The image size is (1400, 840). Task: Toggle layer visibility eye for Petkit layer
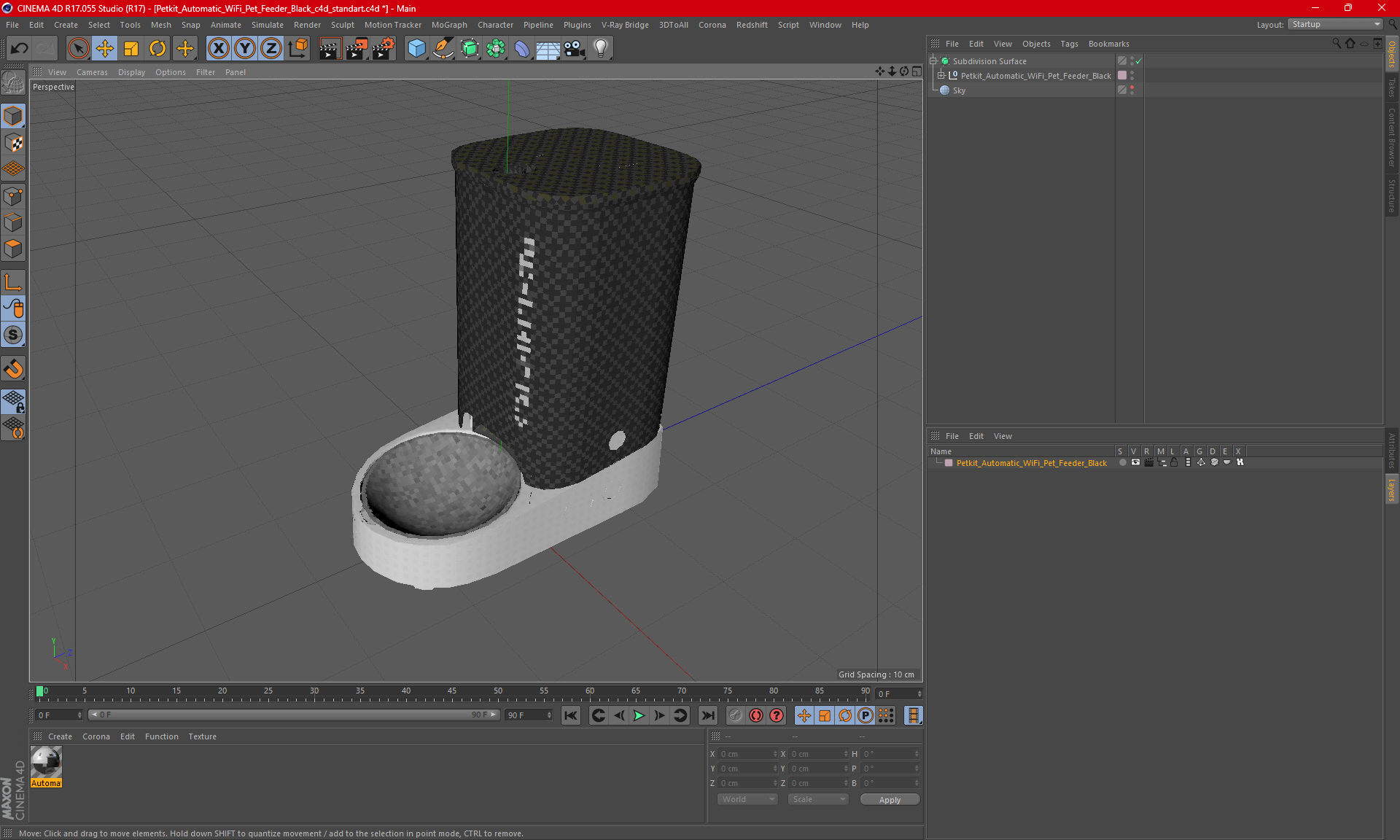[1135, 463]
